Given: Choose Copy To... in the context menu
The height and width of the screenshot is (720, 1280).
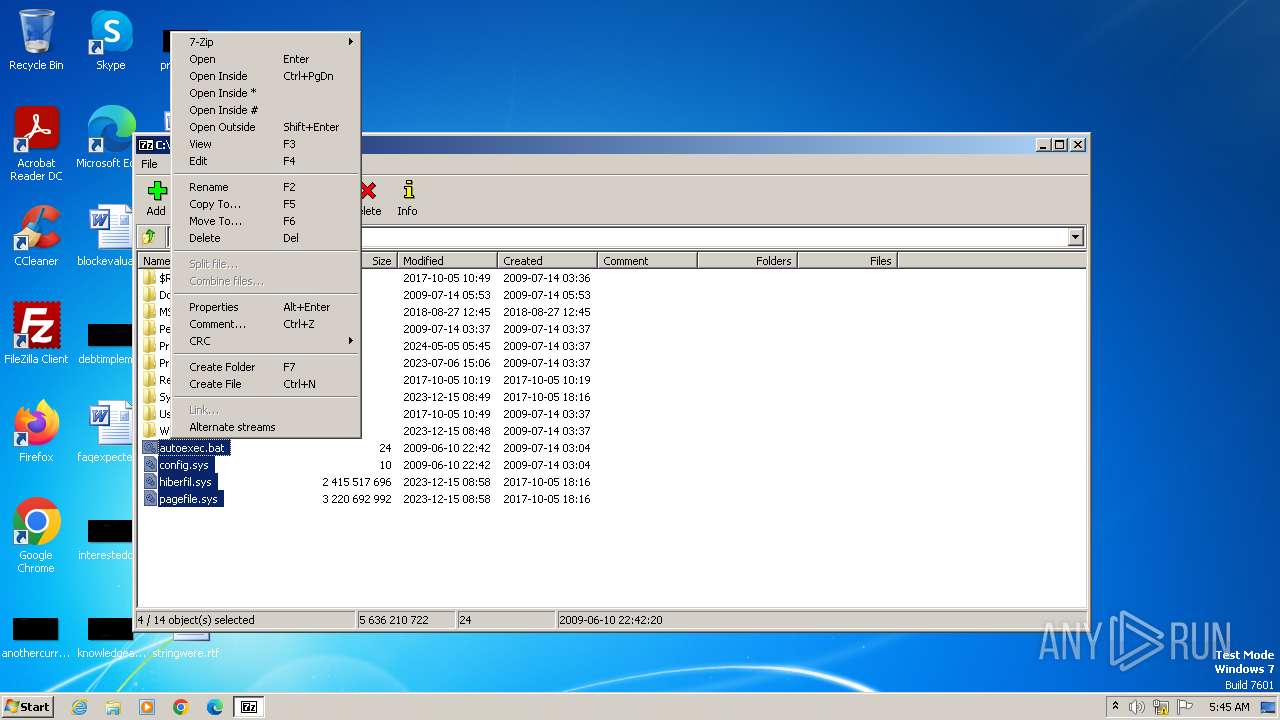Looking at the screenshot, I should coord(266,204).
